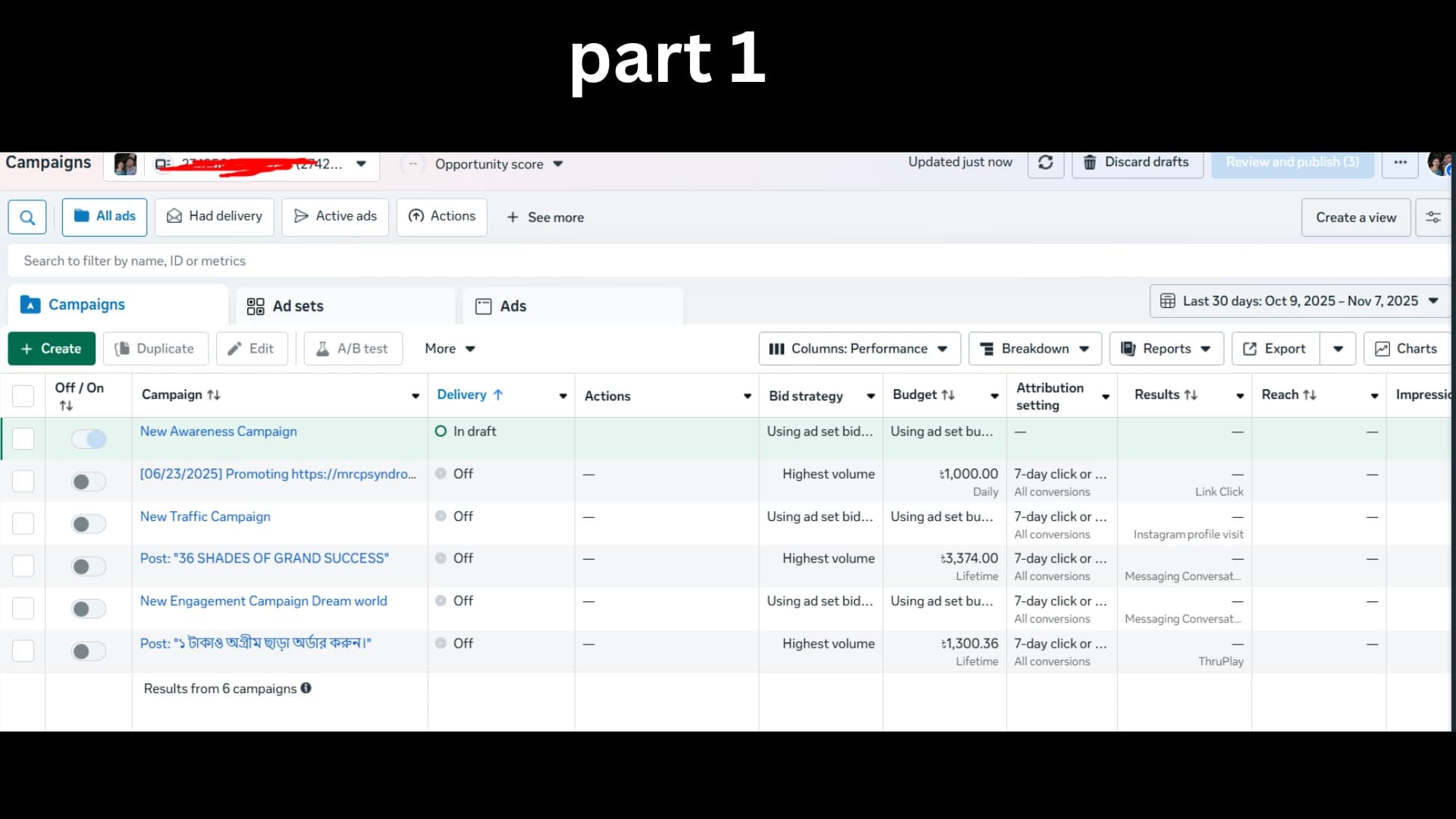Sort by Budget column arrows

click(948, 394)
